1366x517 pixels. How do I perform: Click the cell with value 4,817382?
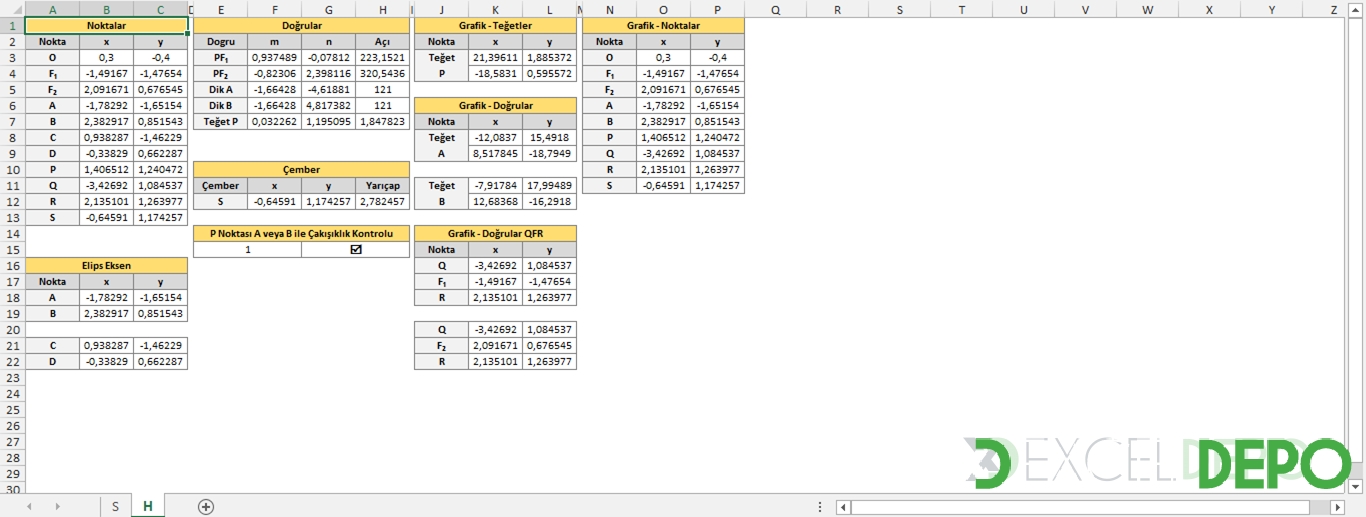[328, 105]
